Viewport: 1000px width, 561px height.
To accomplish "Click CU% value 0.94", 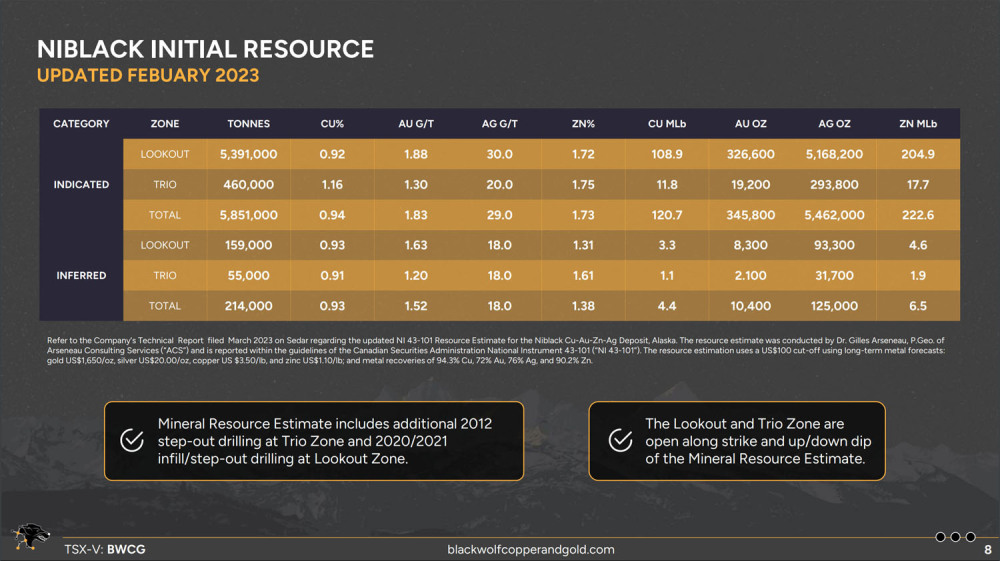I will [332, 215].
